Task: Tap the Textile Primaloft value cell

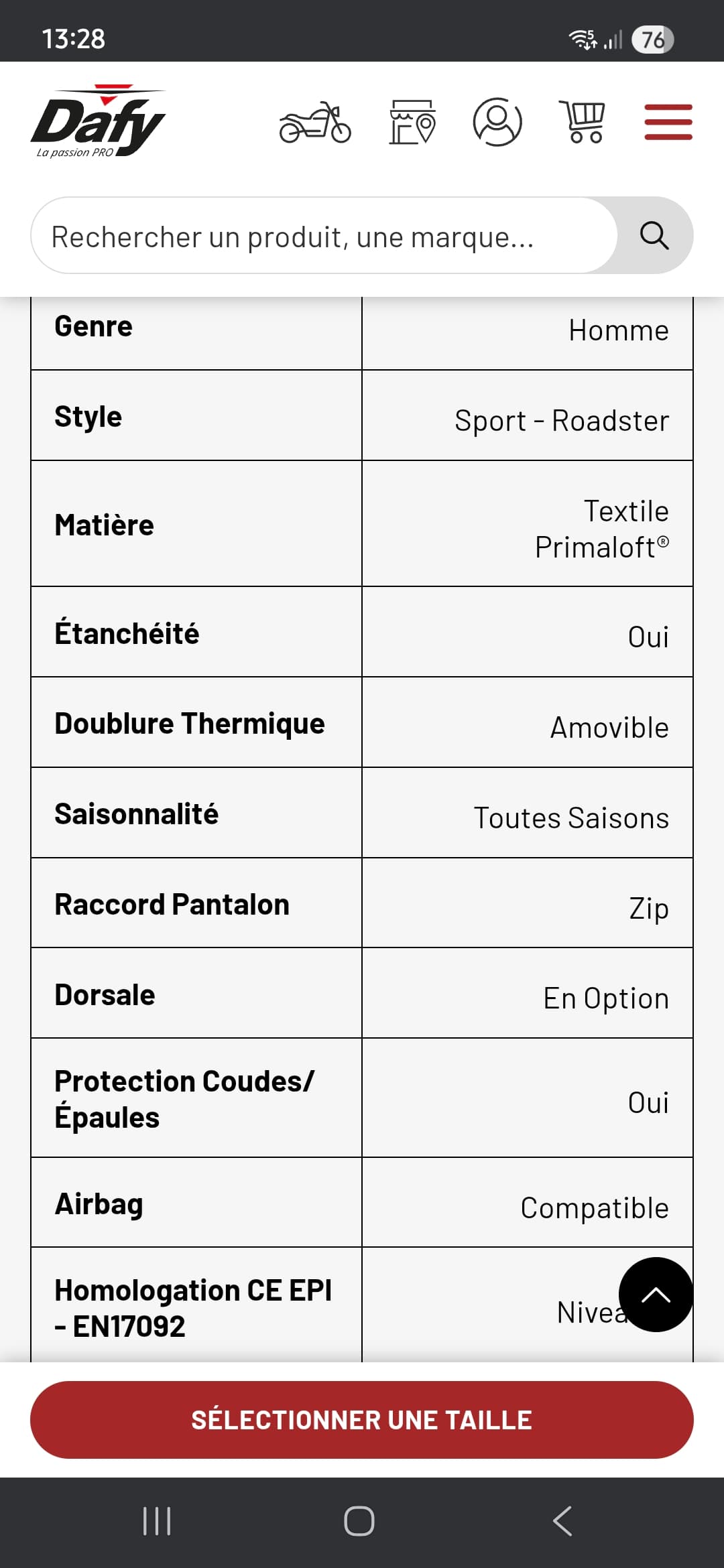Action: tap(528, 523)
